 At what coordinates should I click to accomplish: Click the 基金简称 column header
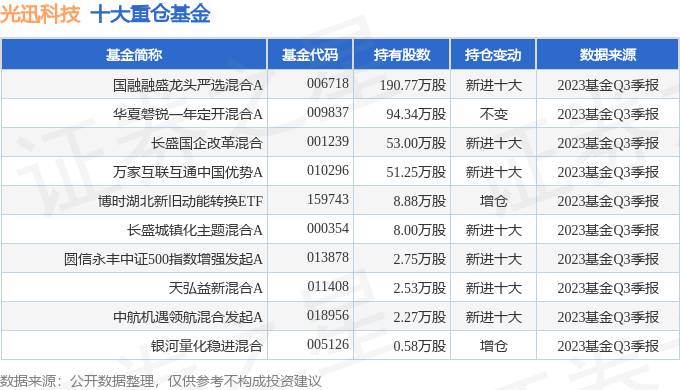[x=134, y=55]
